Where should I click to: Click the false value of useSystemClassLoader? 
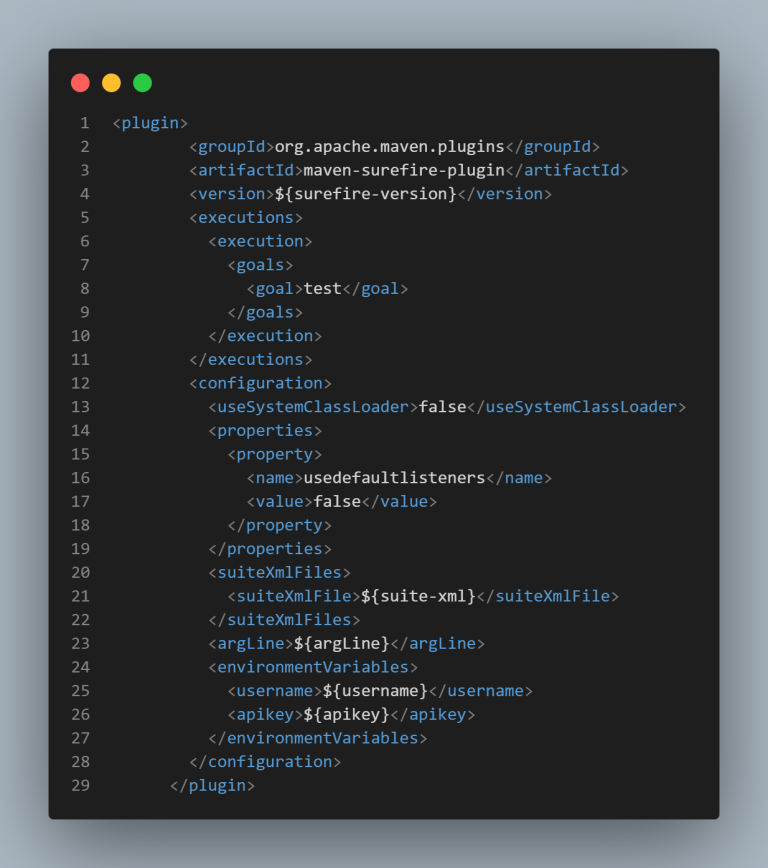click(x=442, y=407)
